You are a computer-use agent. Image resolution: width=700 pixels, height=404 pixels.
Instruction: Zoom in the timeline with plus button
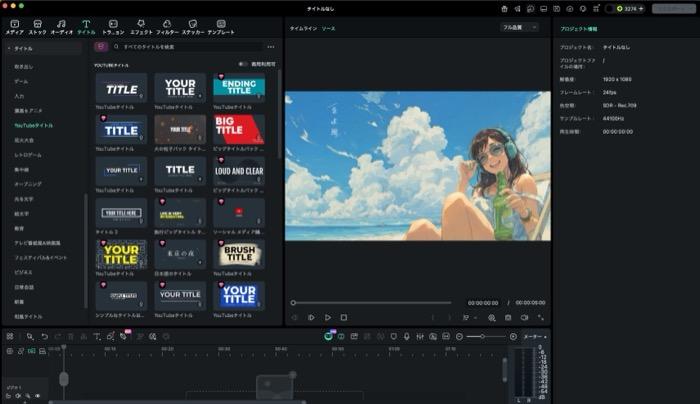pos(513,336)
